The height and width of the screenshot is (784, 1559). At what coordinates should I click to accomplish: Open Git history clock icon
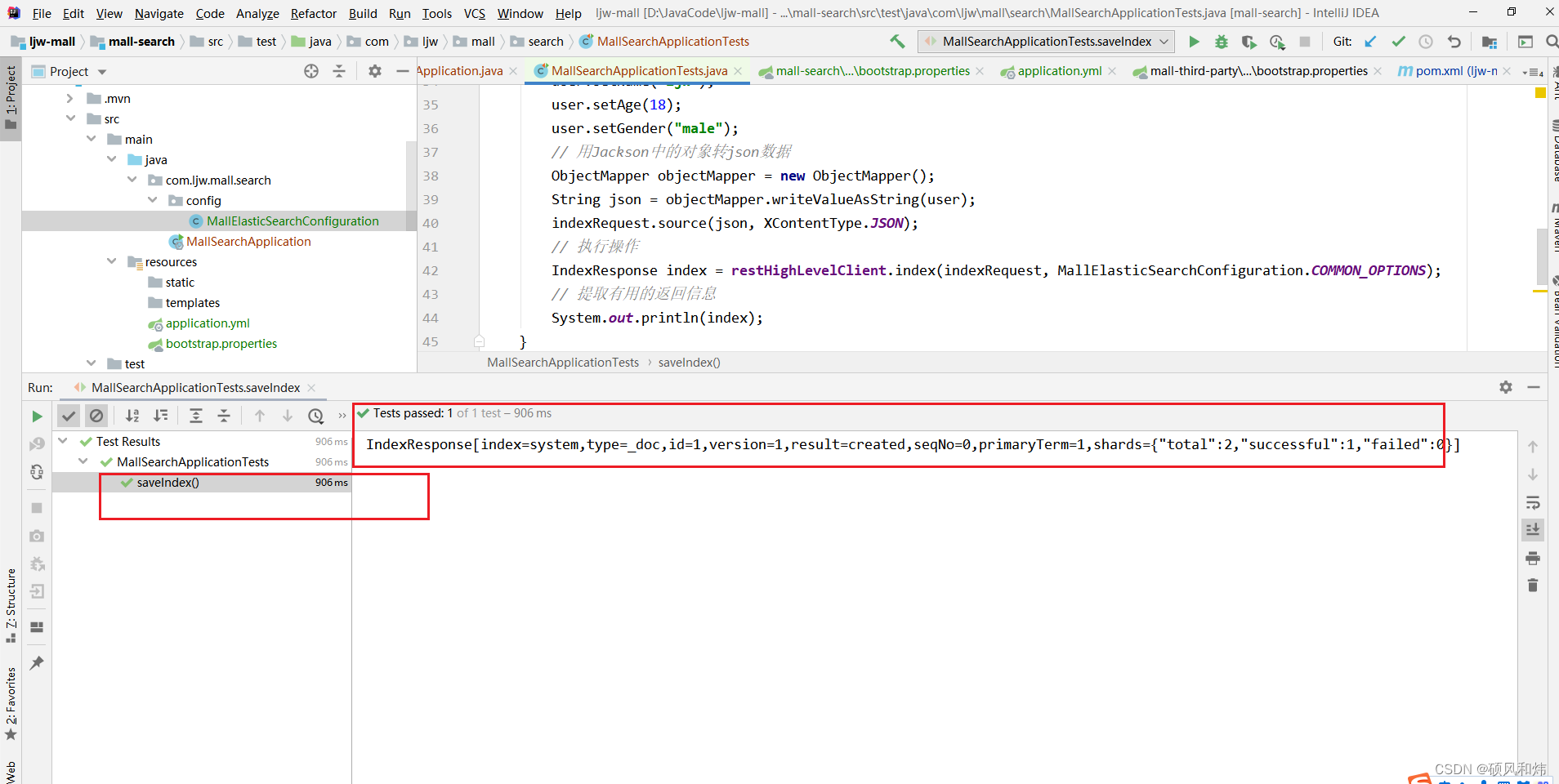1426,42
